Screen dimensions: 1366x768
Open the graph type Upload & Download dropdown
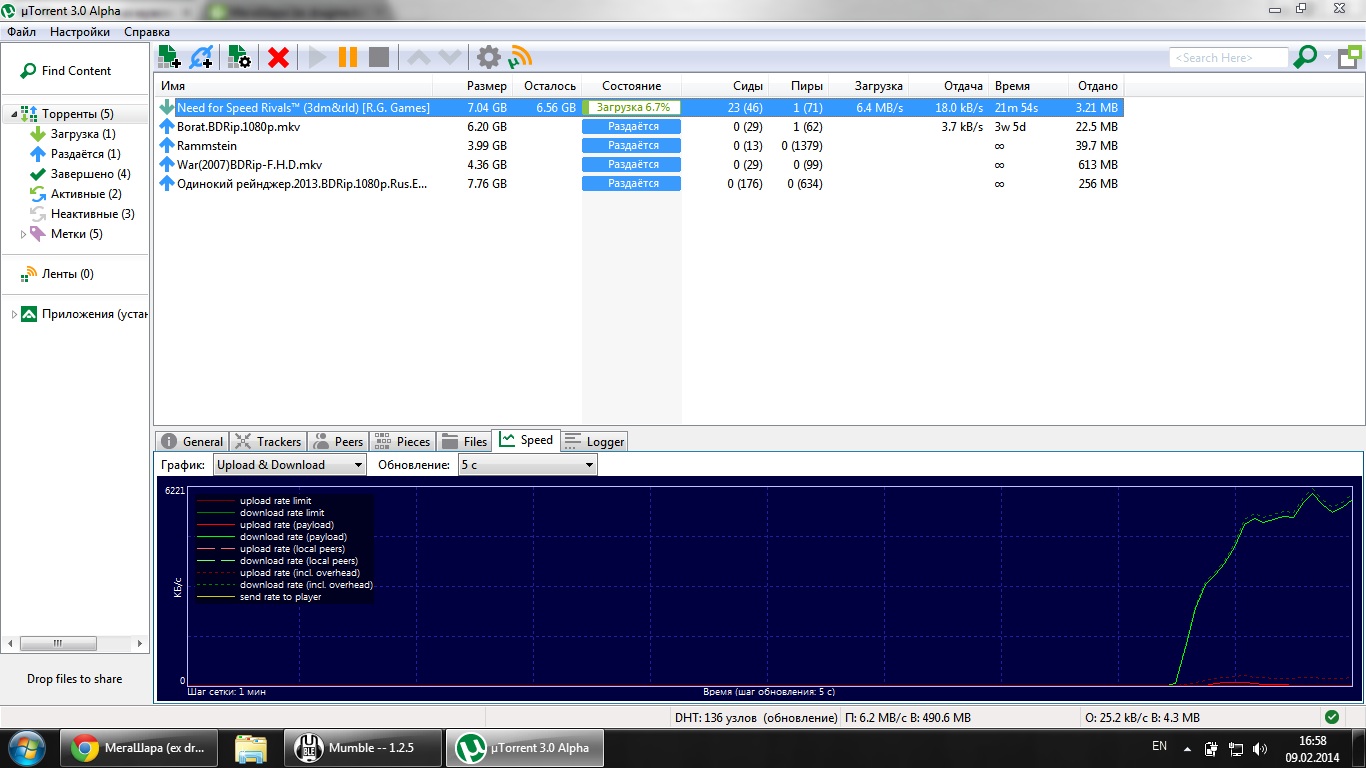(290, 465)
